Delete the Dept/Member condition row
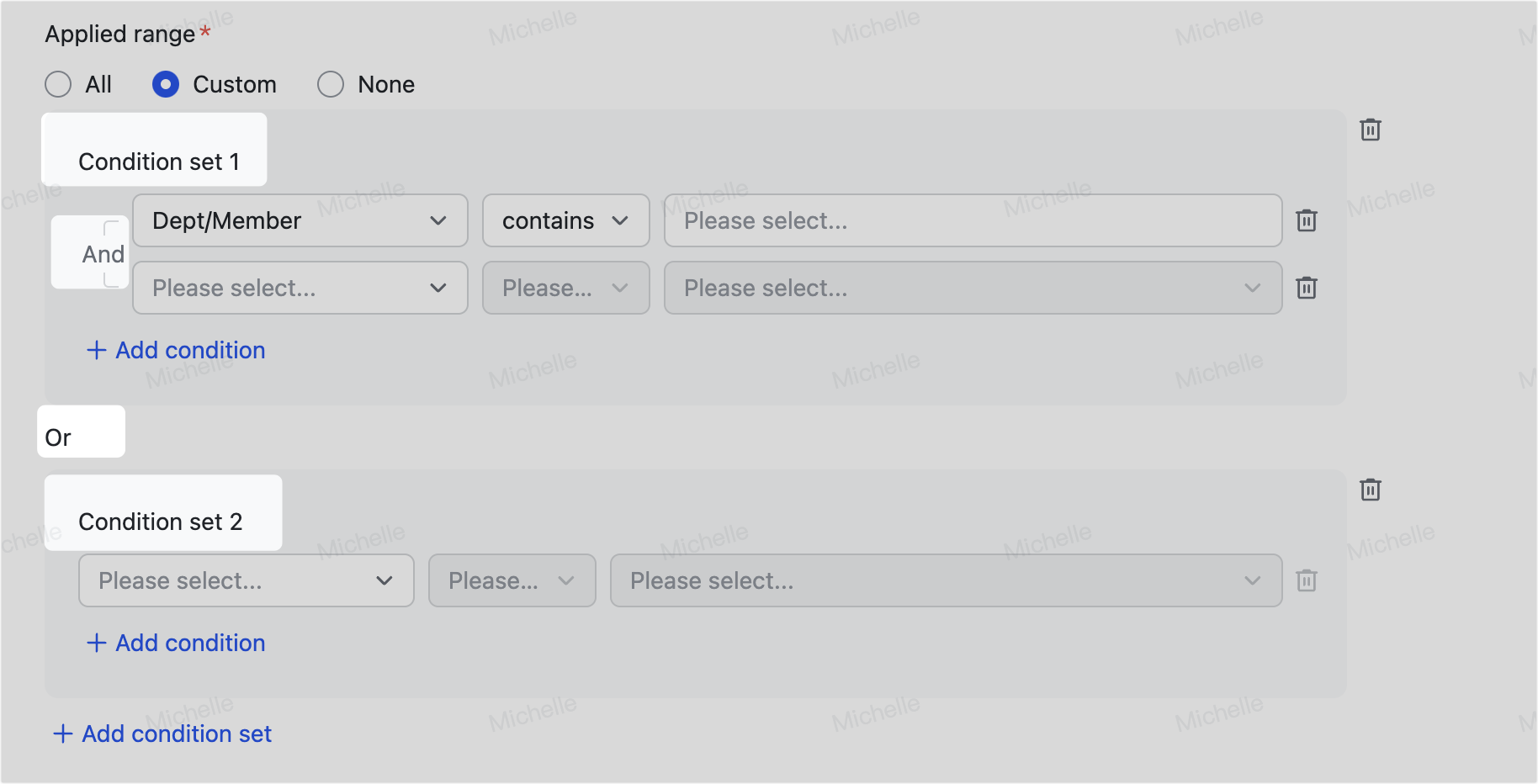 click(x=1307, y=220)
